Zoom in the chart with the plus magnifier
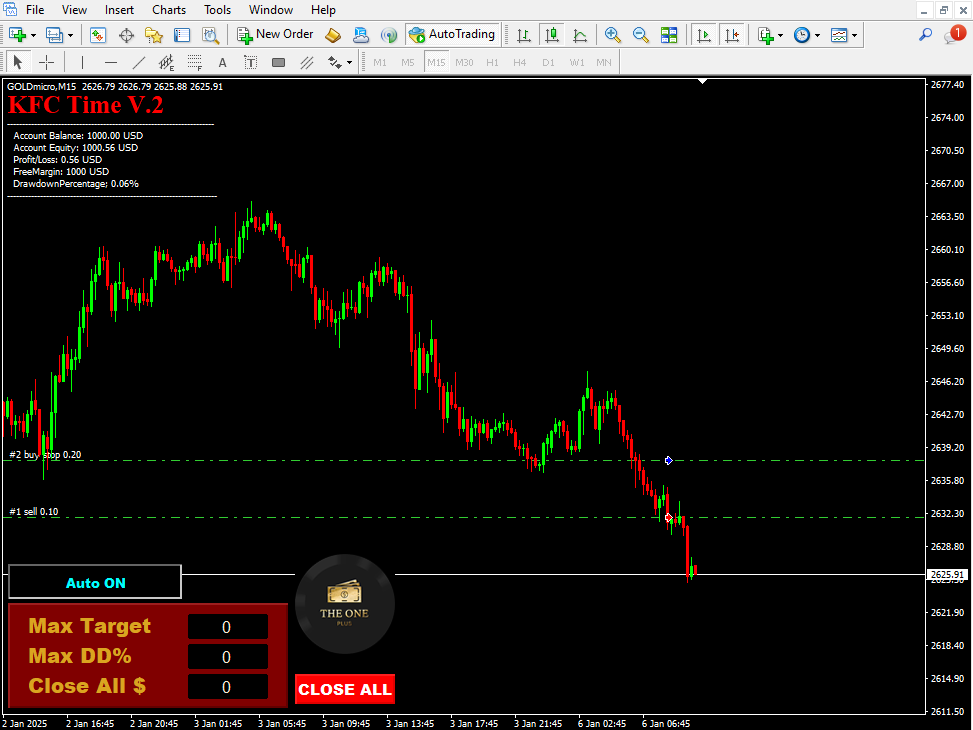Image resolution: width=973 pixels, height=730 pixels. coord(612,35)
